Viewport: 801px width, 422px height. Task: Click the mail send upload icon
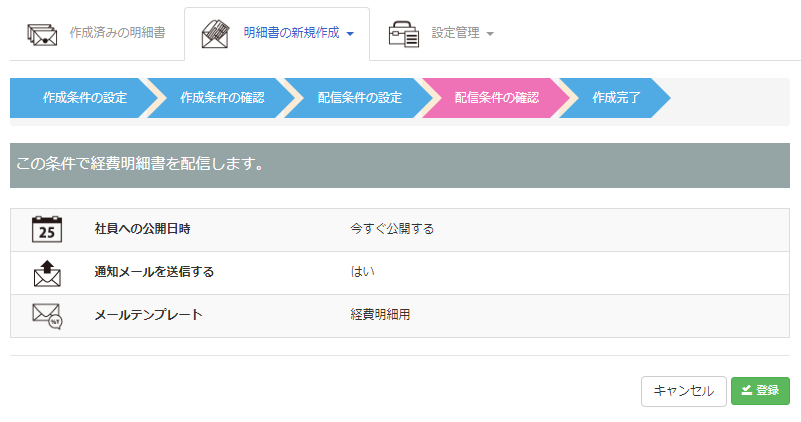coord(47,272)
